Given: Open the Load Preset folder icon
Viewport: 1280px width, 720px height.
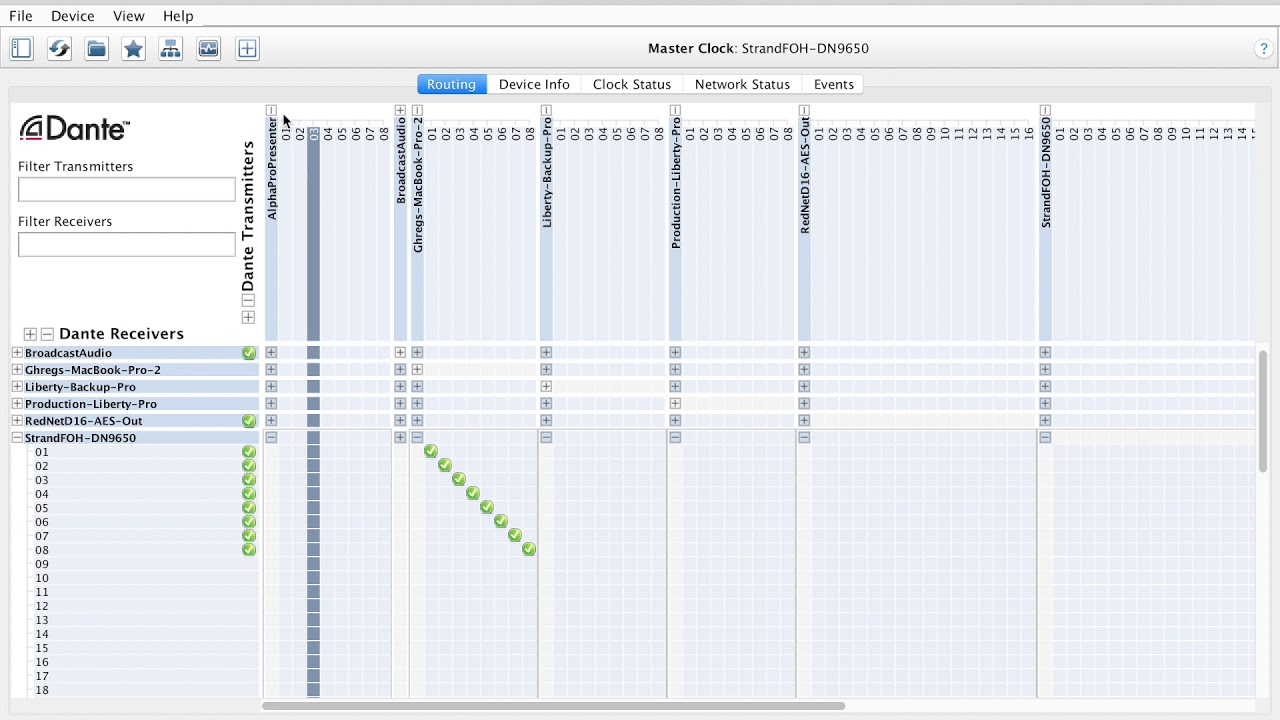Looking at the screenshot, I should click(x=96, y=48).
